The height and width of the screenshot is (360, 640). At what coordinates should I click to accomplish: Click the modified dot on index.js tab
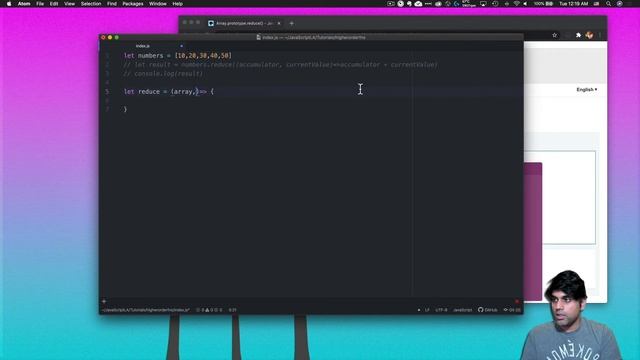[x=181, y=46]
